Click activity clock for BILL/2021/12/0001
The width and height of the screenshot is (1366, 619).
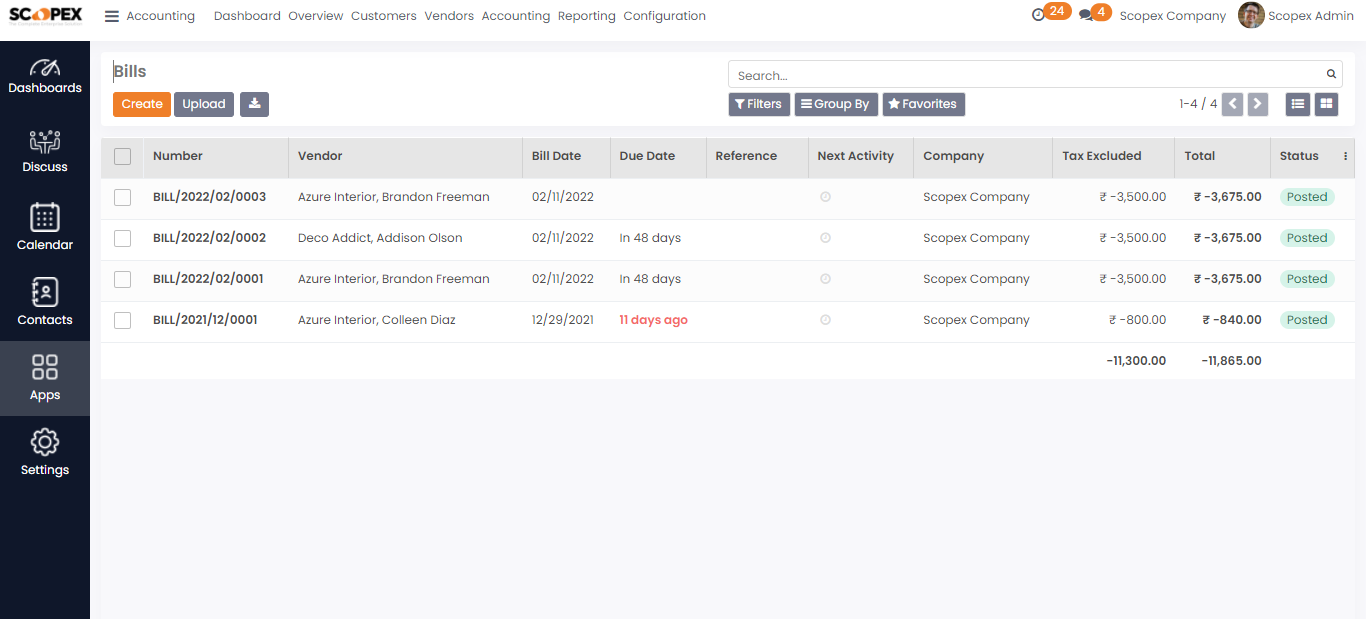point(825,320)
